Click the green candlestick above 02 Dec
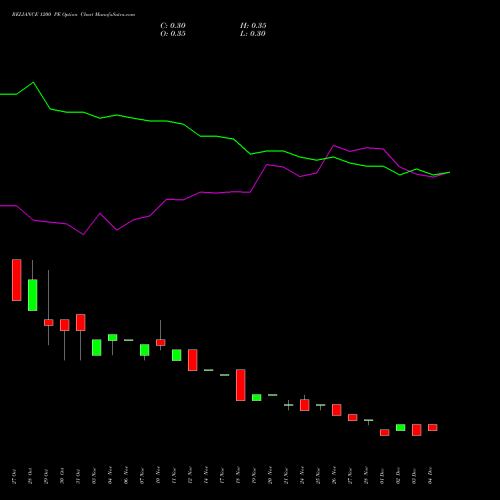Screen dimensions: 500x500 tap(401, 428)
